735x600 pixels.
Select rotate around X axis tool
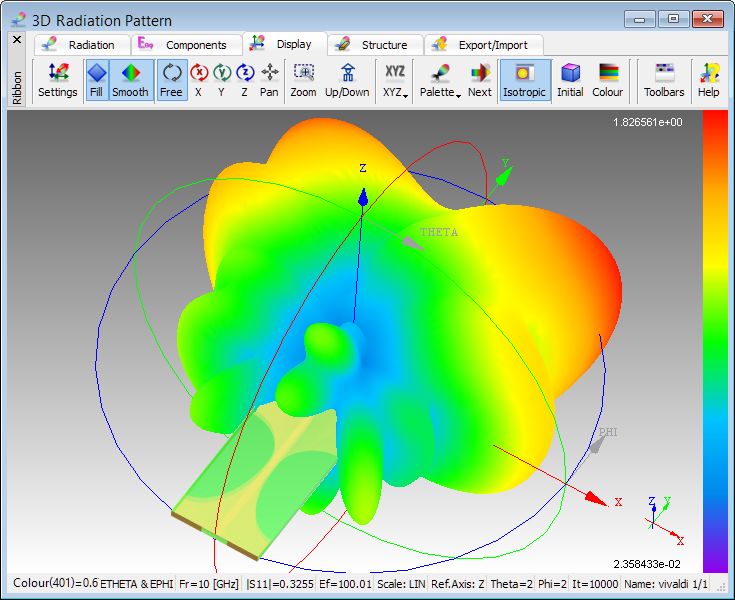point(199,80)
